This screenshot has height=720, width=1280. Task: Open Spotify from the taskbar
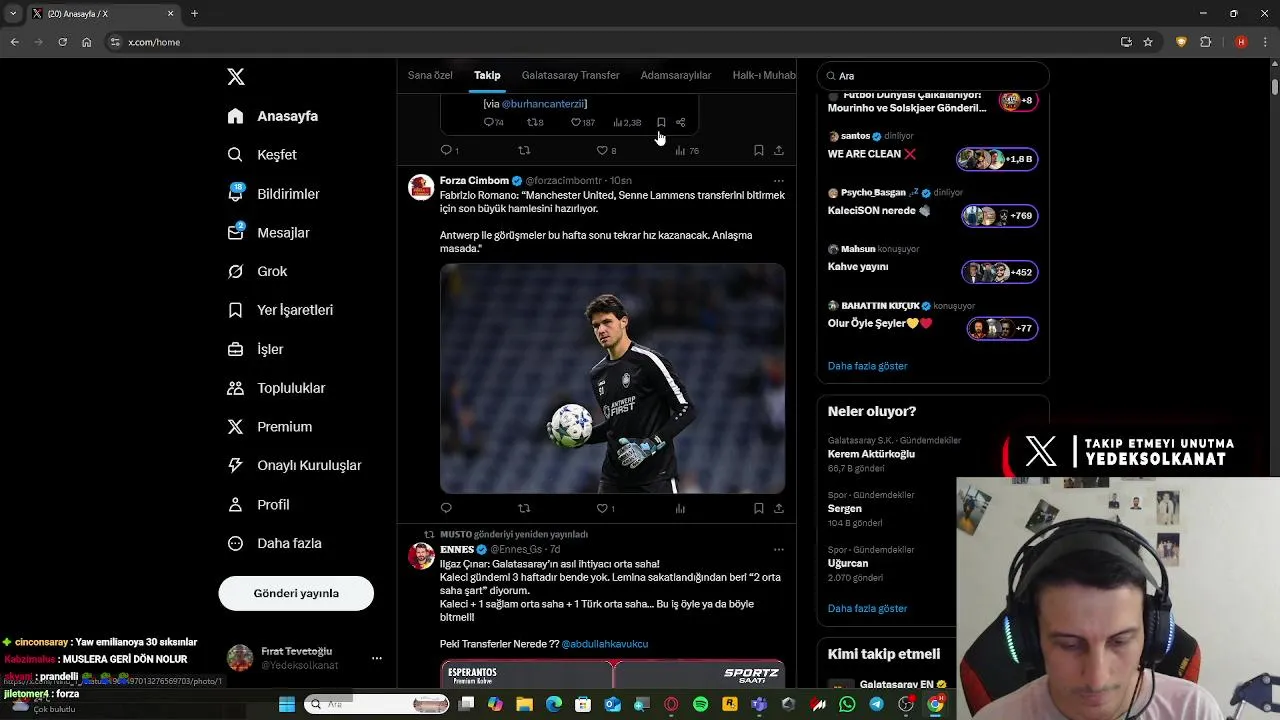(x=700, y=704)
